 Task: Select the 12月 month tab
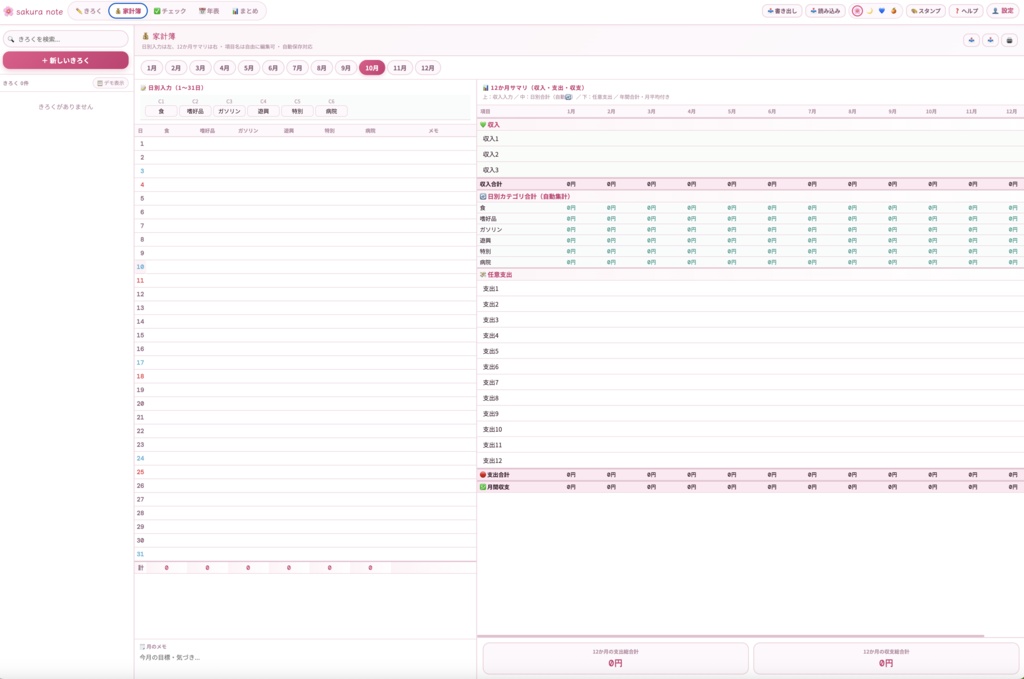click(428, 68)
